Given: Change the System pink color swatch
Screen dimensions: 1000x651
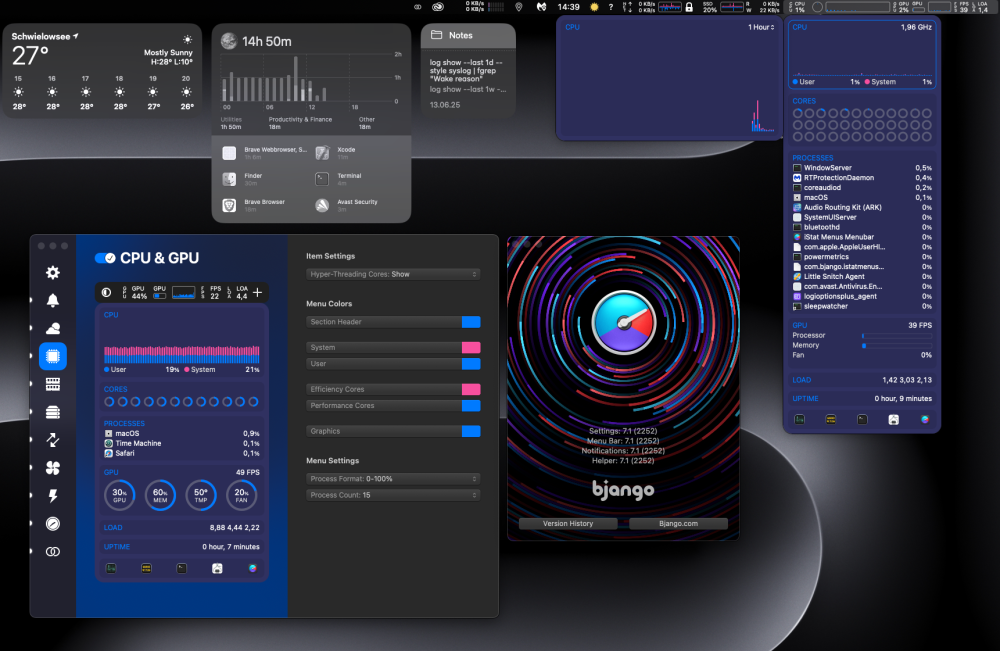Looking at the screenshot, I should pyautogui.click(x=471, y=347).
